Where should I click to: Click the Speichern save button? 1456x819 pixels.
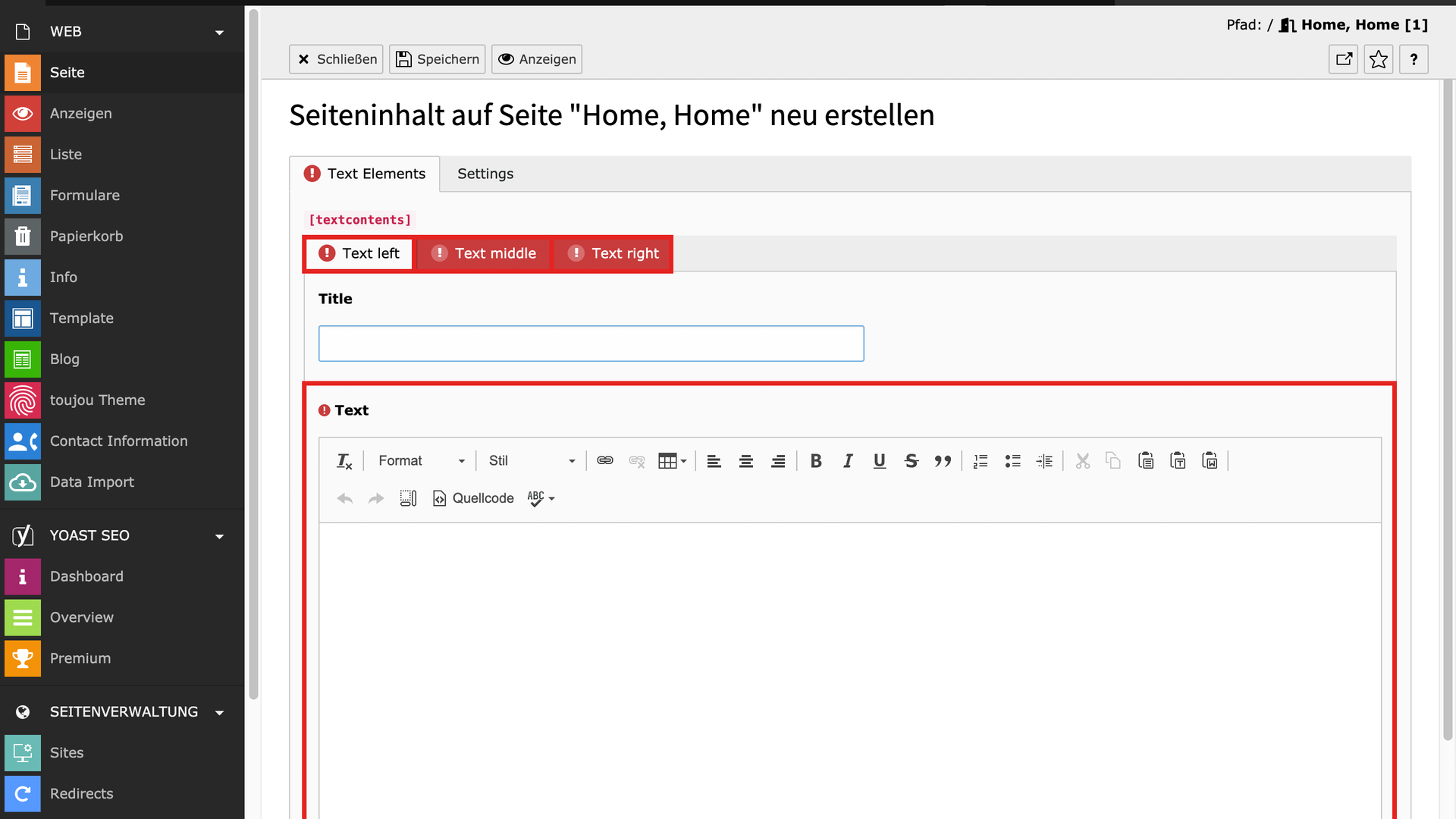tap(437, 59)
